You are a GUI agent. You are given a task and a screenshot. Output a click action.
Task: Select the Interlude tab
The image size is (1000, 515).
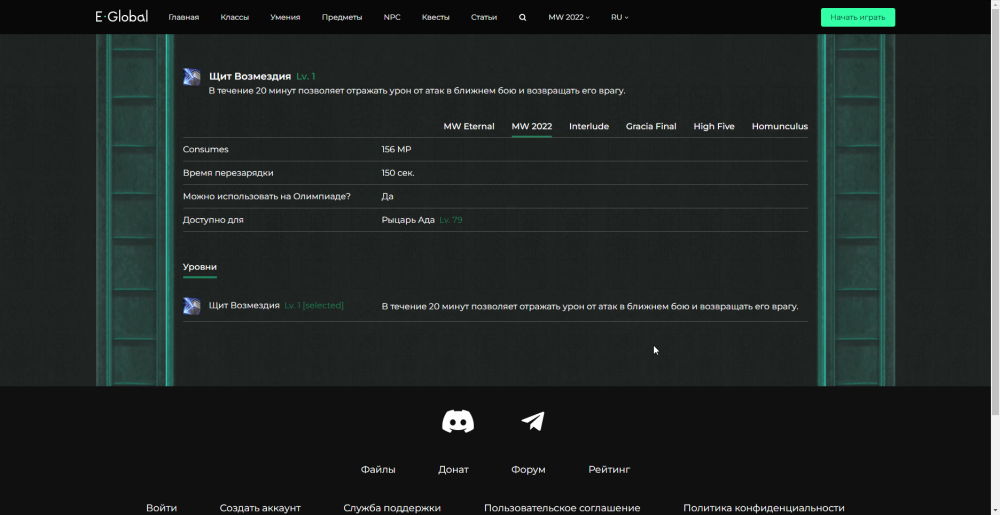[589, 127]
